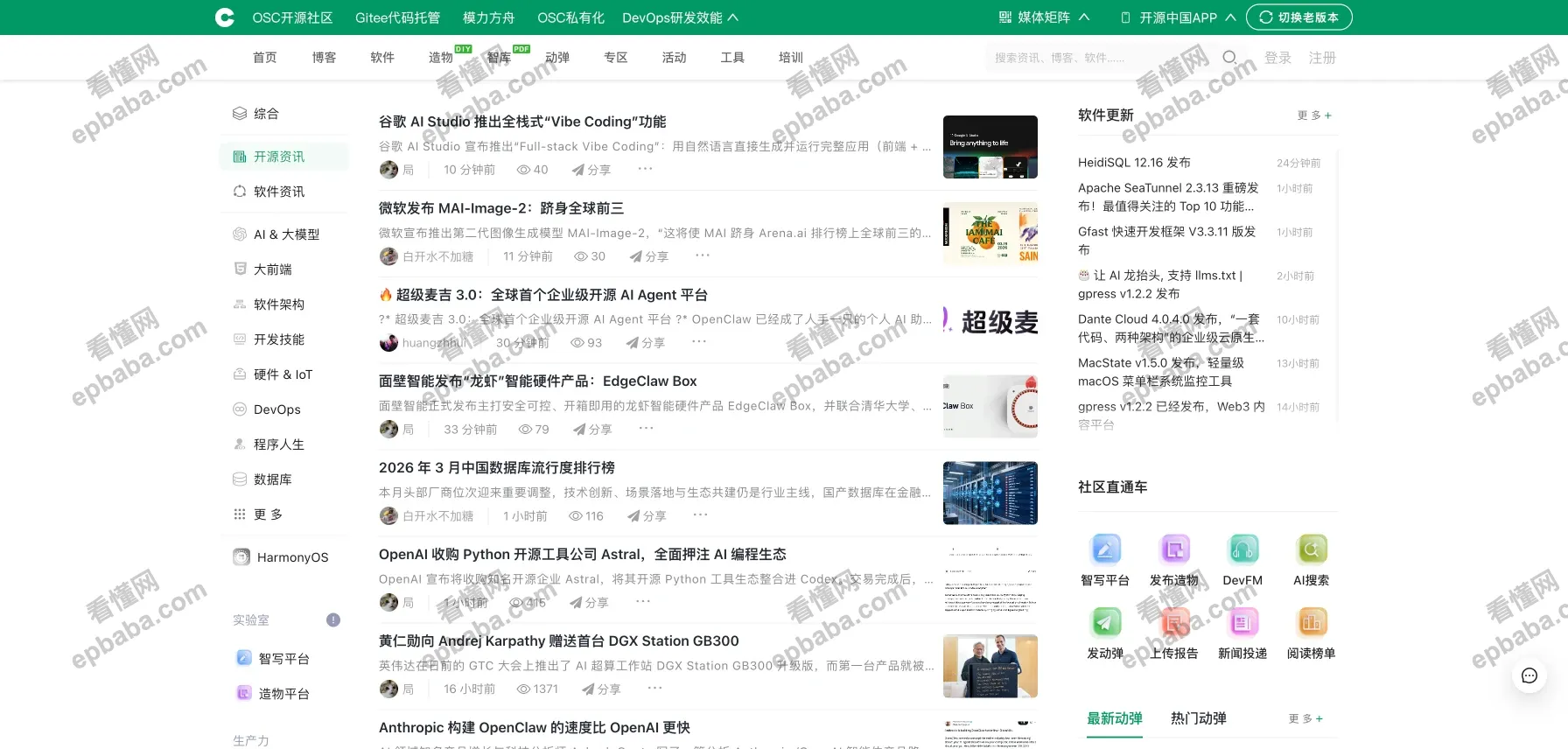Click AI搜索 shortcut icon
This screenshot has width=1568, height=749.
(1311, 549)
